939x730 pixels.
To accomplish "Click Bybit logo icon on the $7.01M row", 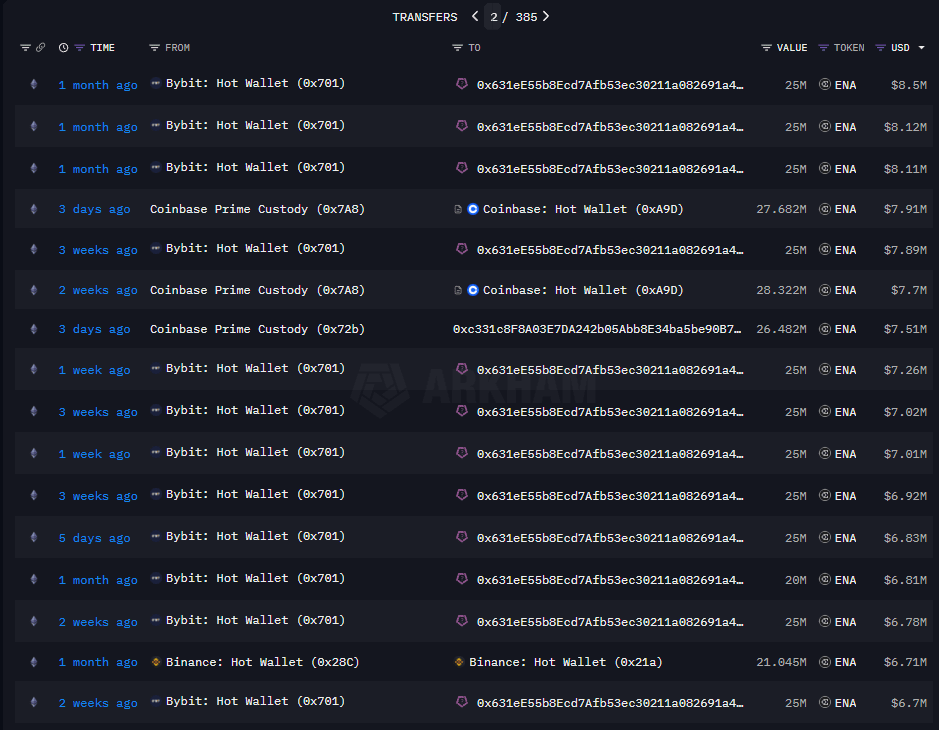I will click(x=156, y=452).
